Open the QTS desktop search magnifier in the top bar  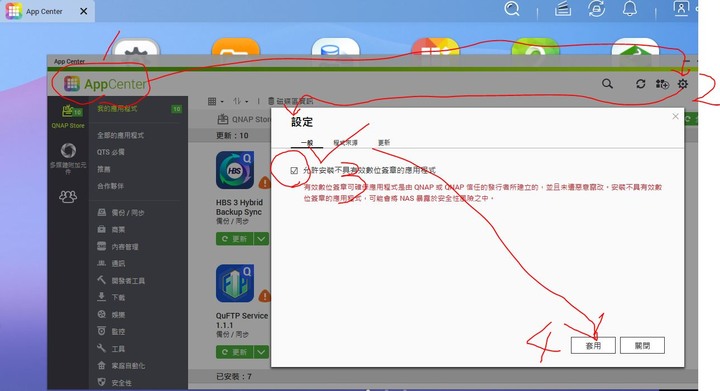(x=512, y=9)
